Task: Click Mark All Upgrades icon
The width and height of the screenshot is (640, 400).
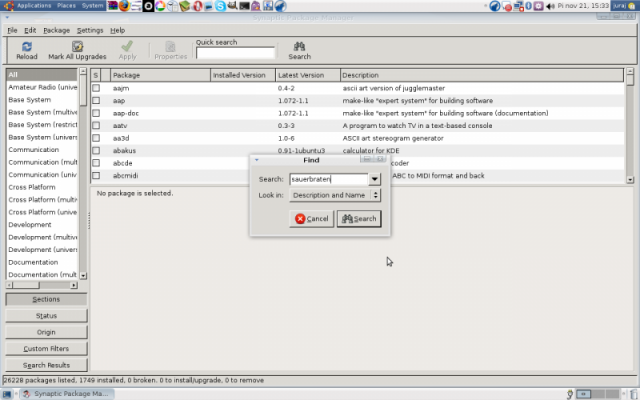Action: 77,47
